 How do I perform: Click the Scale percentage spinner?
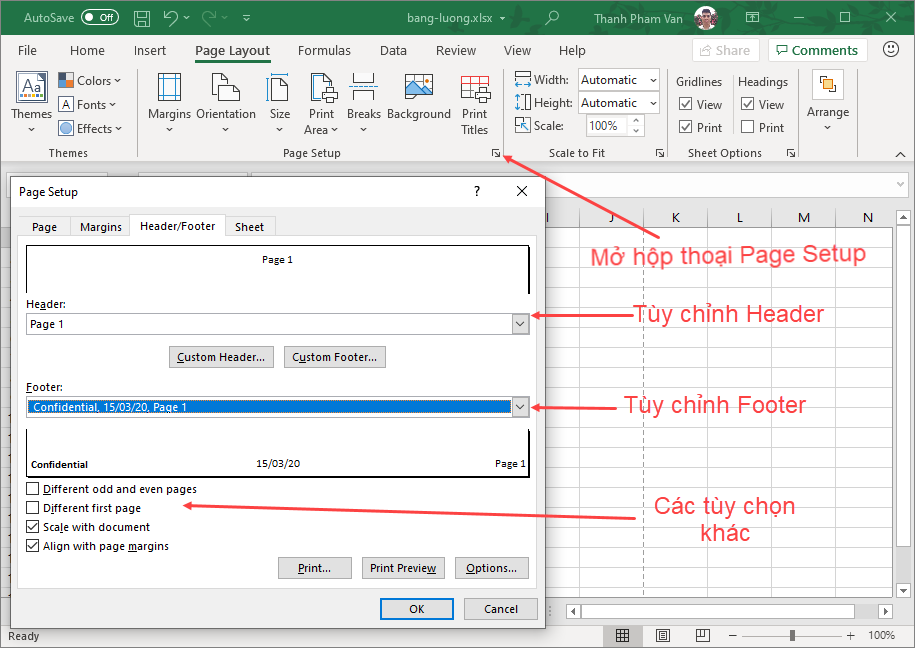[636, 126]
